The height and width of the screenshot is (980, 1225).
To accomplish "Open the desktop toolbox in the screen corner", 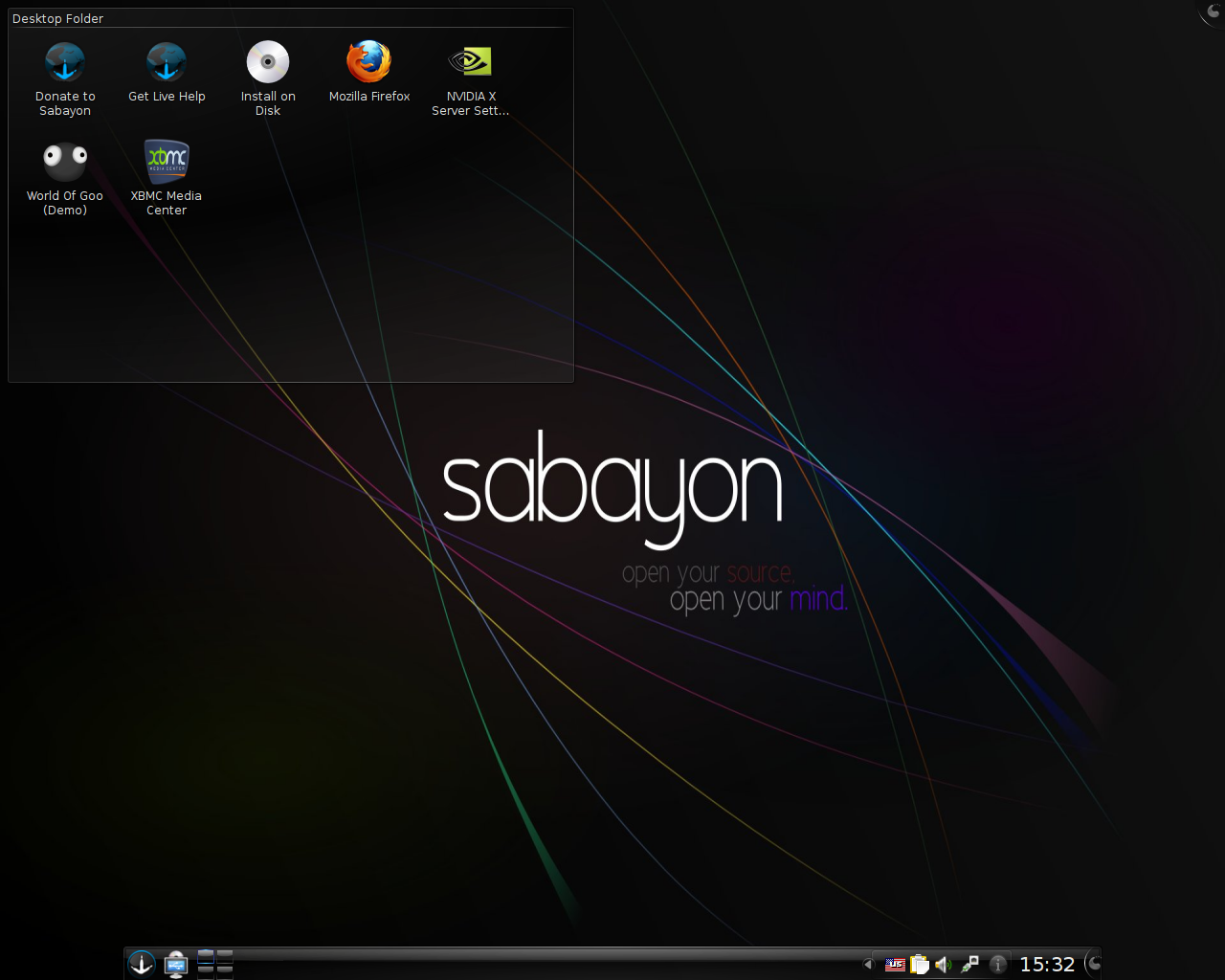I will click(1213, 11).
